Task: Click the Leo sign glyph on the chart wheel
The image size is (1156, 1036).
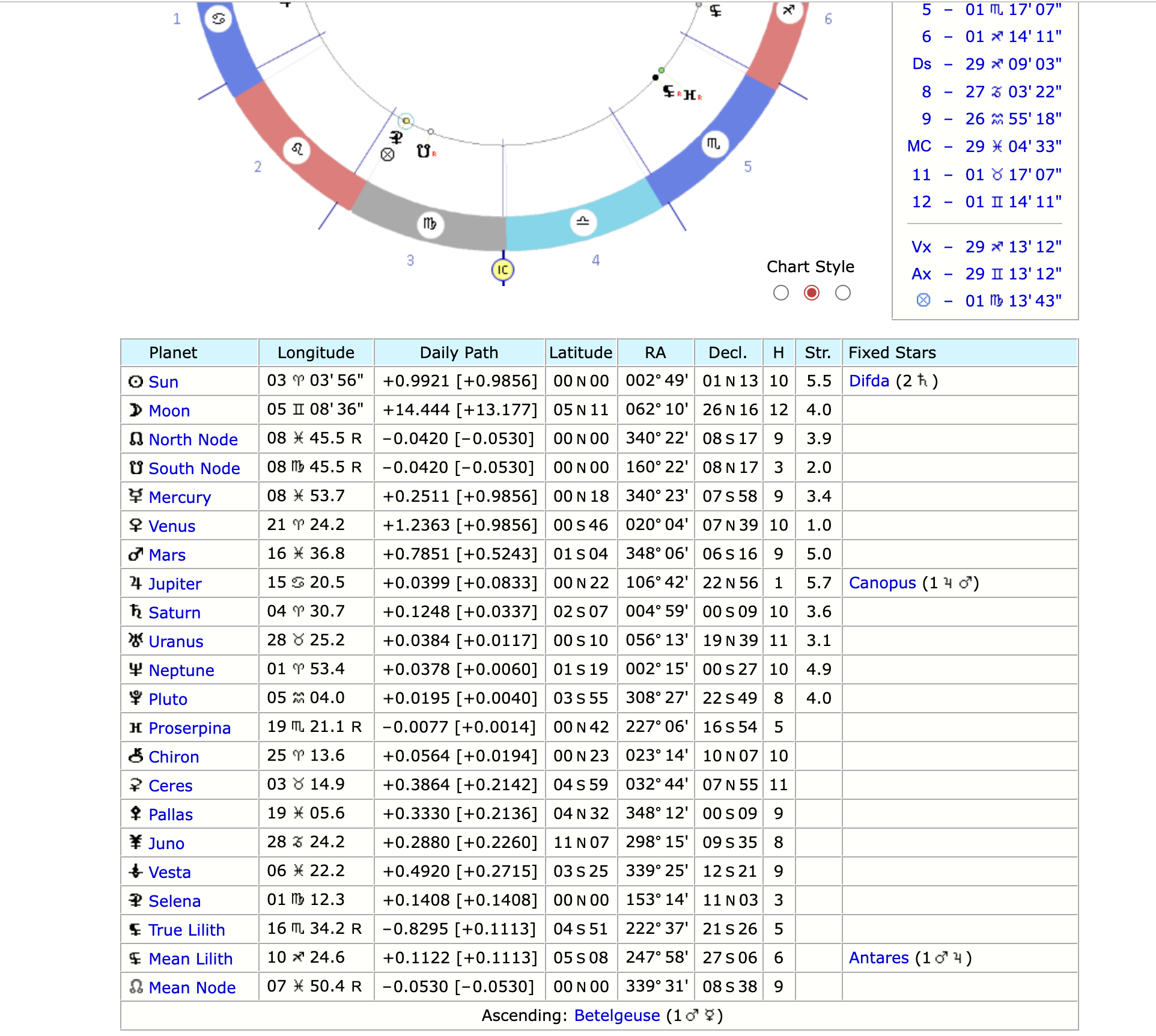Action: pyautogui.click(x=297, y=150)
